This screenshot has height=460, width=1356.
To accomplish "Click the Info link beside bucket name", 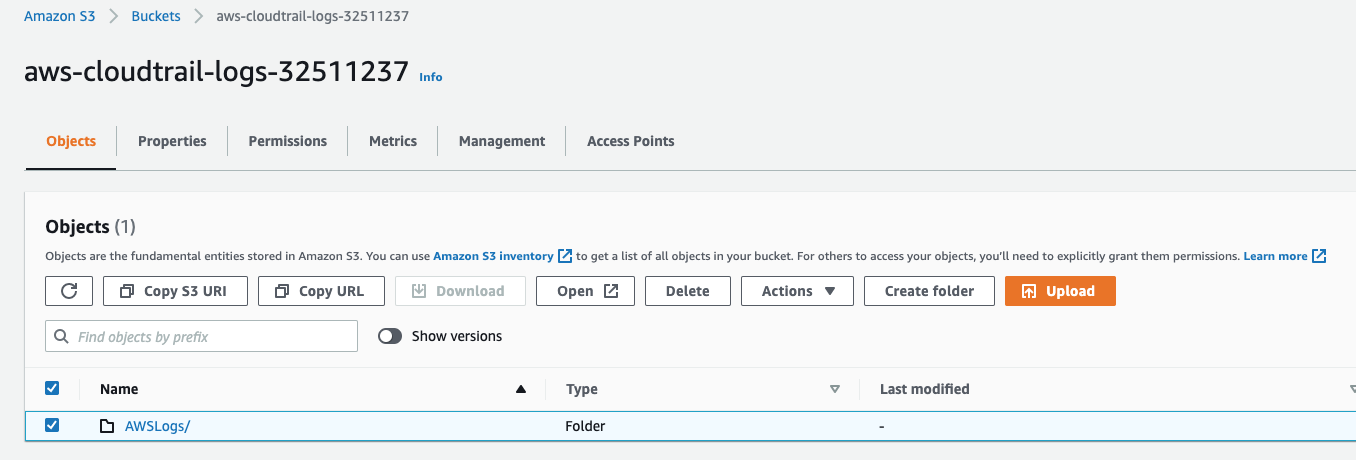I will coord(431,77).
